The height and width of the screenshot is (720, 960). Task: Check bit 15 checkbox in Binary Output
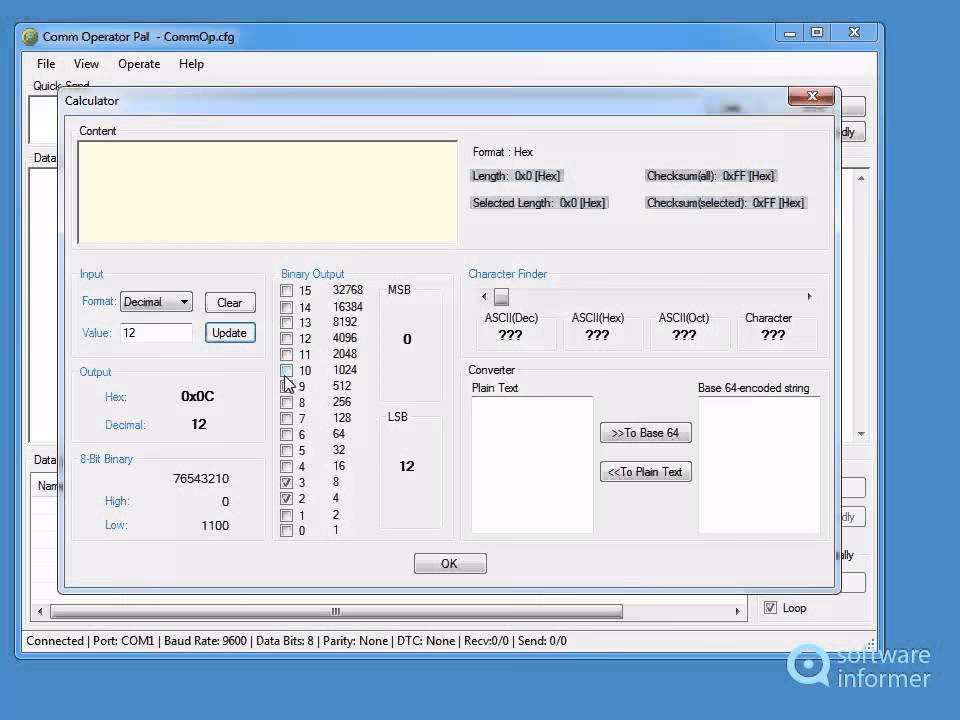pos(287,290)
